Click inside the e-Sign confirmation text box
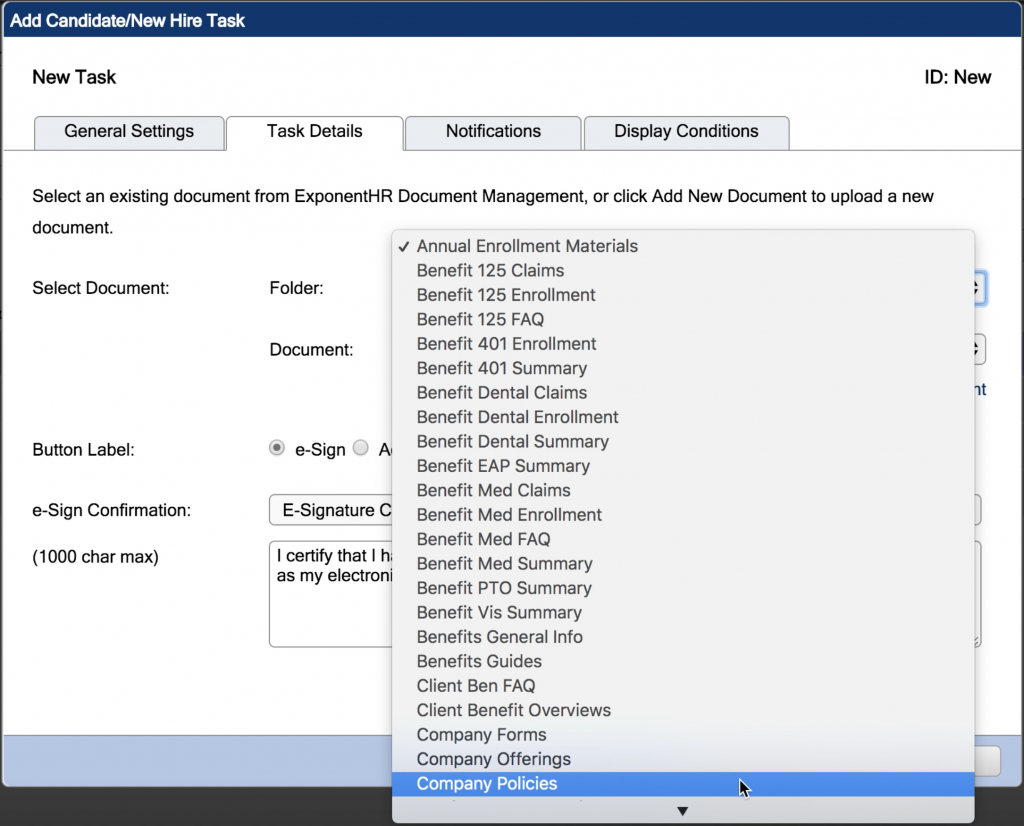This screenshot has height=826, width=1024. [330, 590]
